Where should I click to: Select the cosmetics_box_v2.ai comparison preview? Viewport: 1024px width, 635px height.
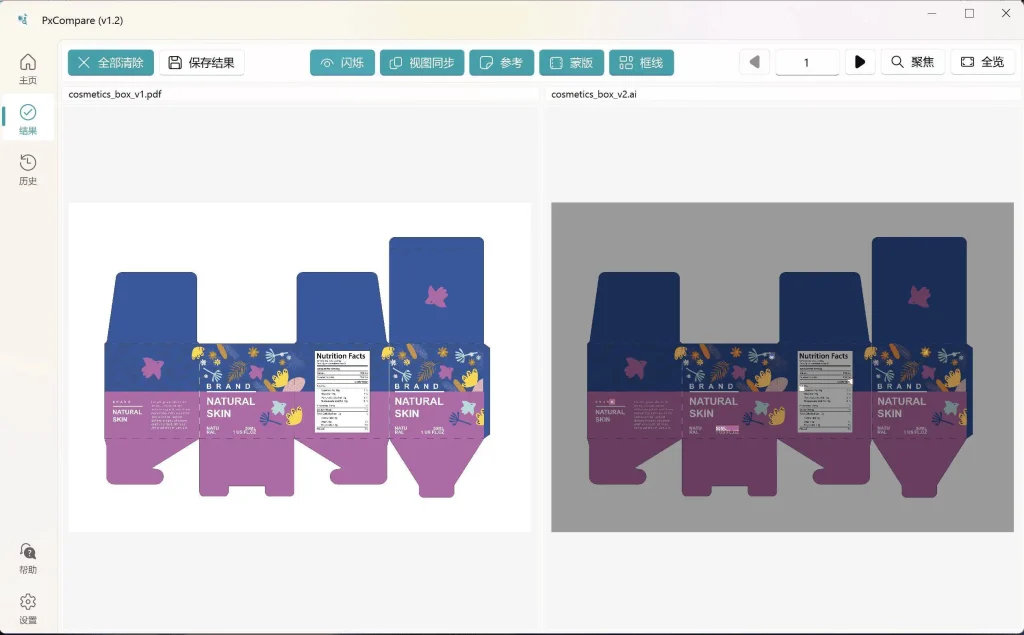coord(782,367)
